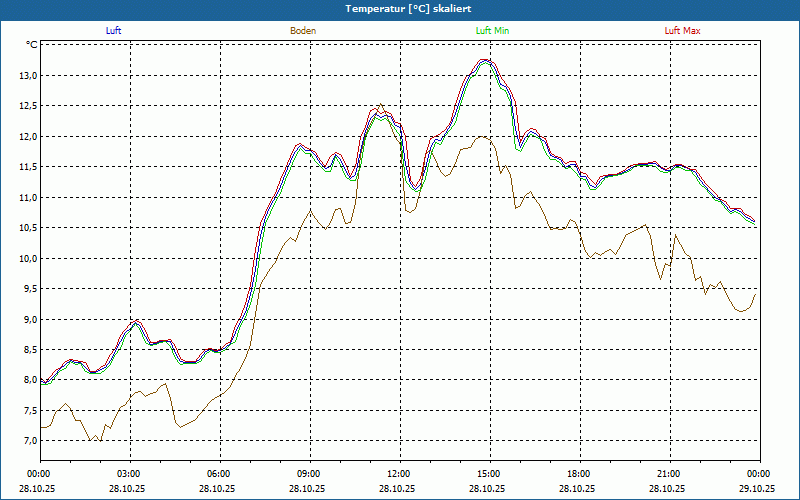Viewport: 800px width, 500px height.
Task: Click the Luft Min legend label
Action: 493,31
